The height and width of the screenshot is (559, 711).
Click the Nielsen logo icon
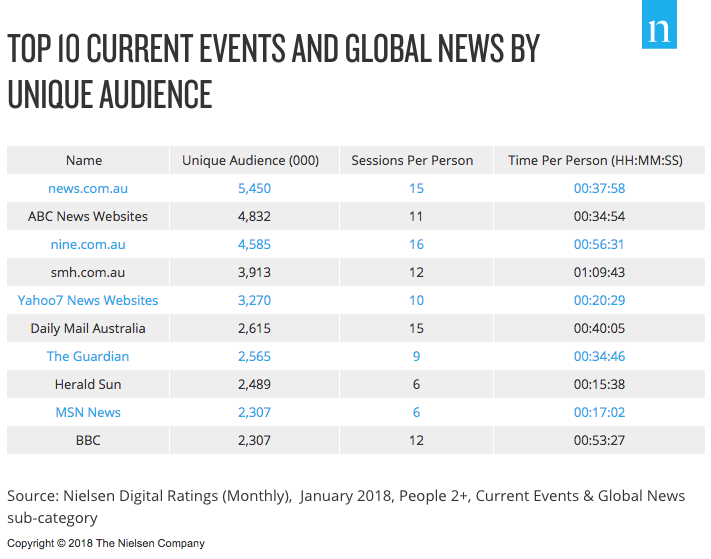[659, 24]
